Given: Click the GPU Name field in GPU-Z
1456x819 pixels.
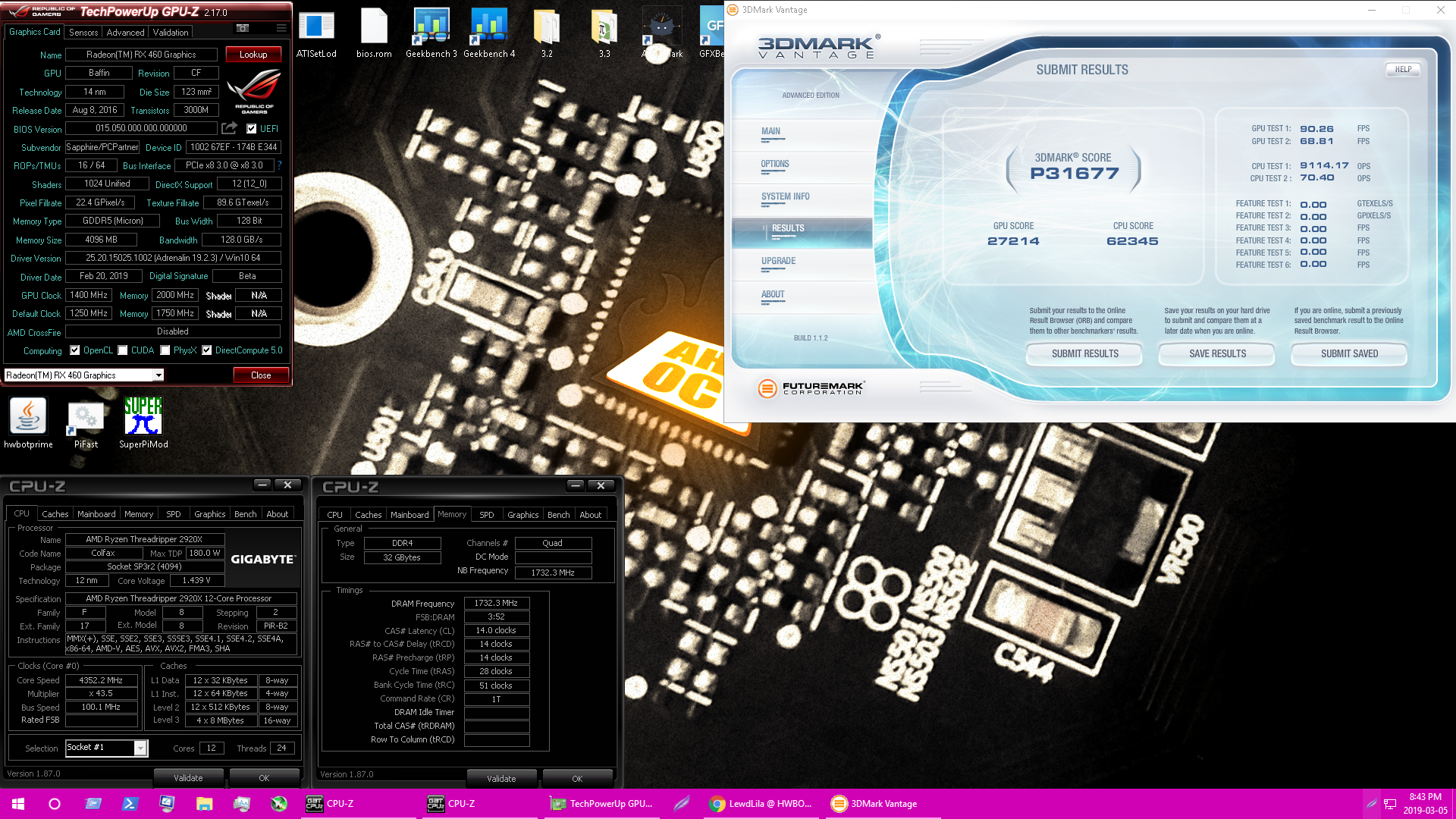Looking at the screenshot, I should (141, 55).
